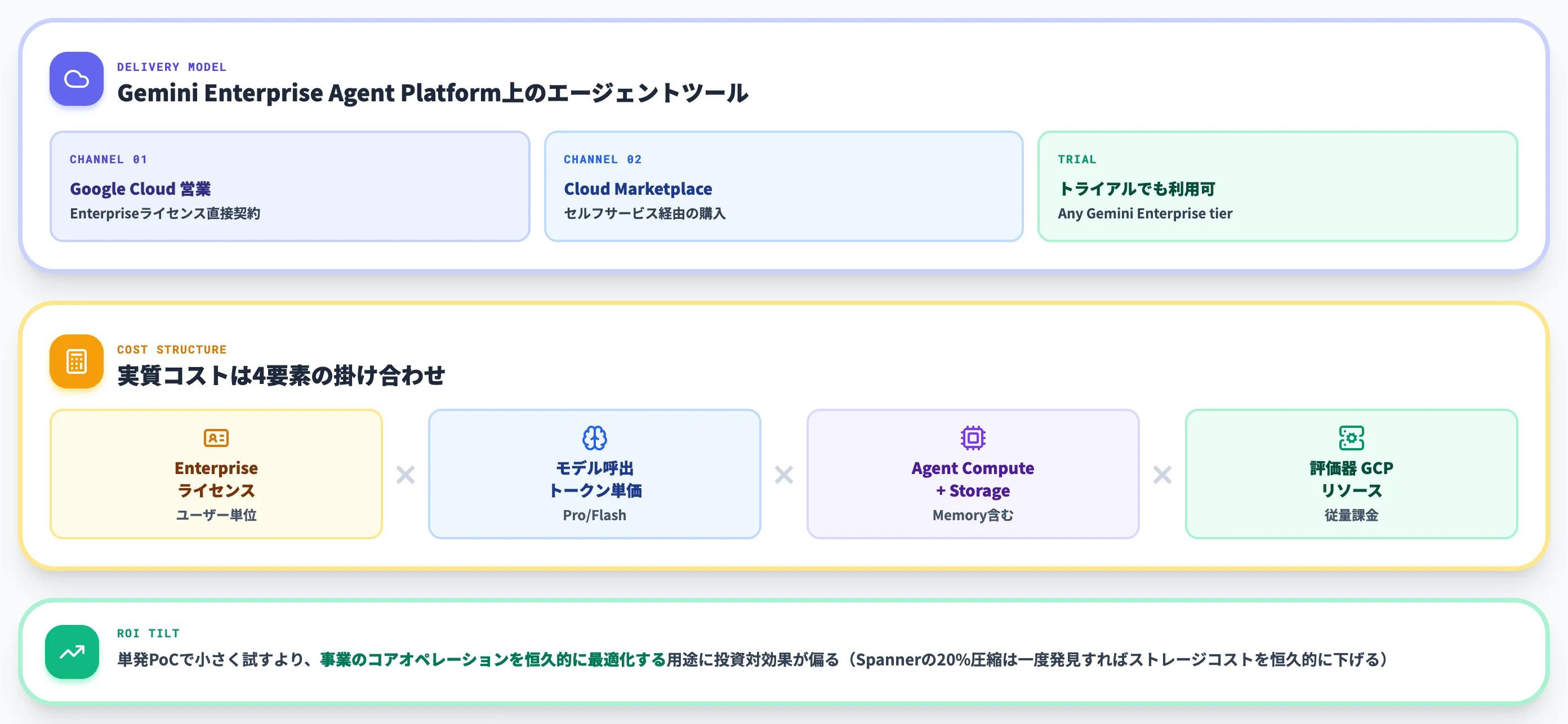The image size is (1568, 724).
Task: Click the TRIAL label
Action: (x=1077, y=159)
